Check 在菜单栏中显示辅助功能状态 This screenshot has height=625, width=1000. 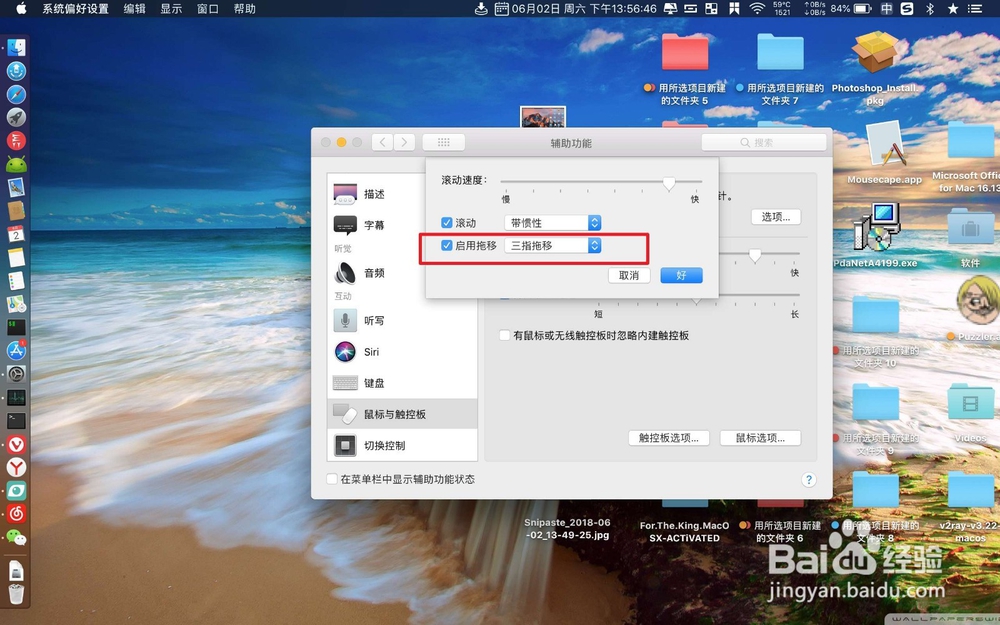point(330,480)
